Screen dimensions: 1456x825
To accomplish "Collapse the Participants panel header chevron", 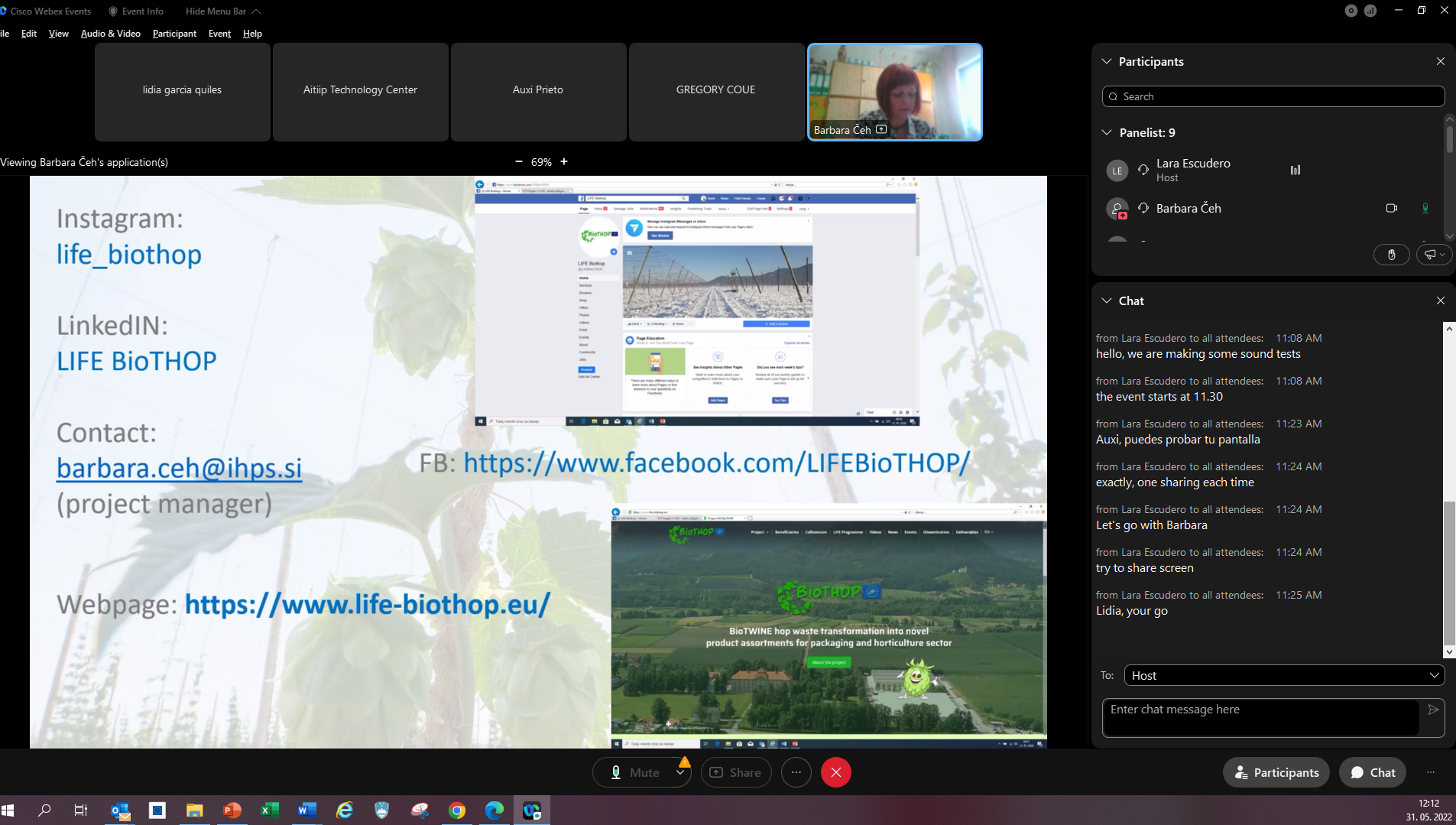I will point(1106,61).
